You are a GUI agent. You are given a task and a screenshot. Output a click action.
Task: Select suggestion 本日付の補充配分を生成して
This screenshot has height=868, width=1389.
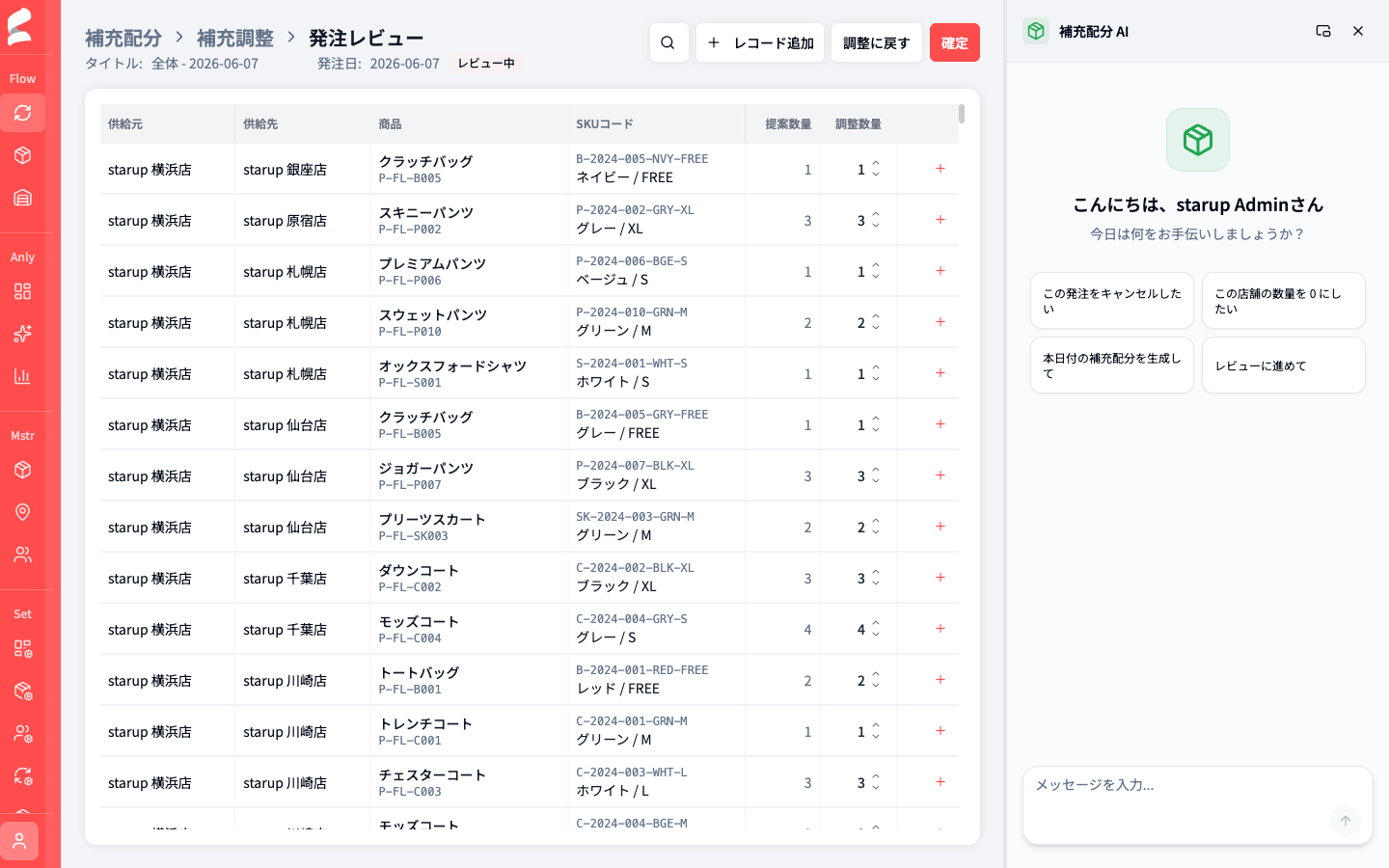[x=1112, y=366]
